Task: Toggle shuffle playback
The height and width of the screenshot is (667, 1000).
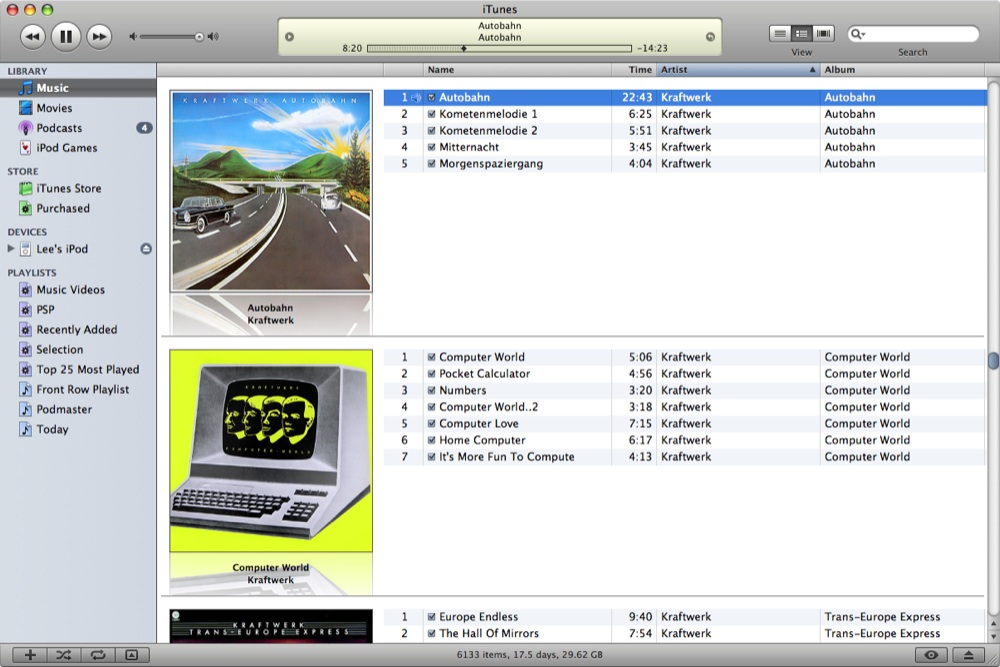Action: click(64, 655)
